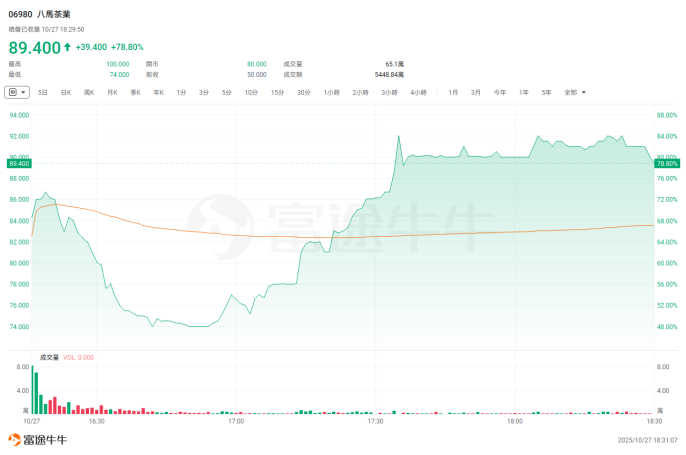686x455 pixels.
Task: Click the 富途牛牛 logo at bottom left
Action: pos(40,439)
